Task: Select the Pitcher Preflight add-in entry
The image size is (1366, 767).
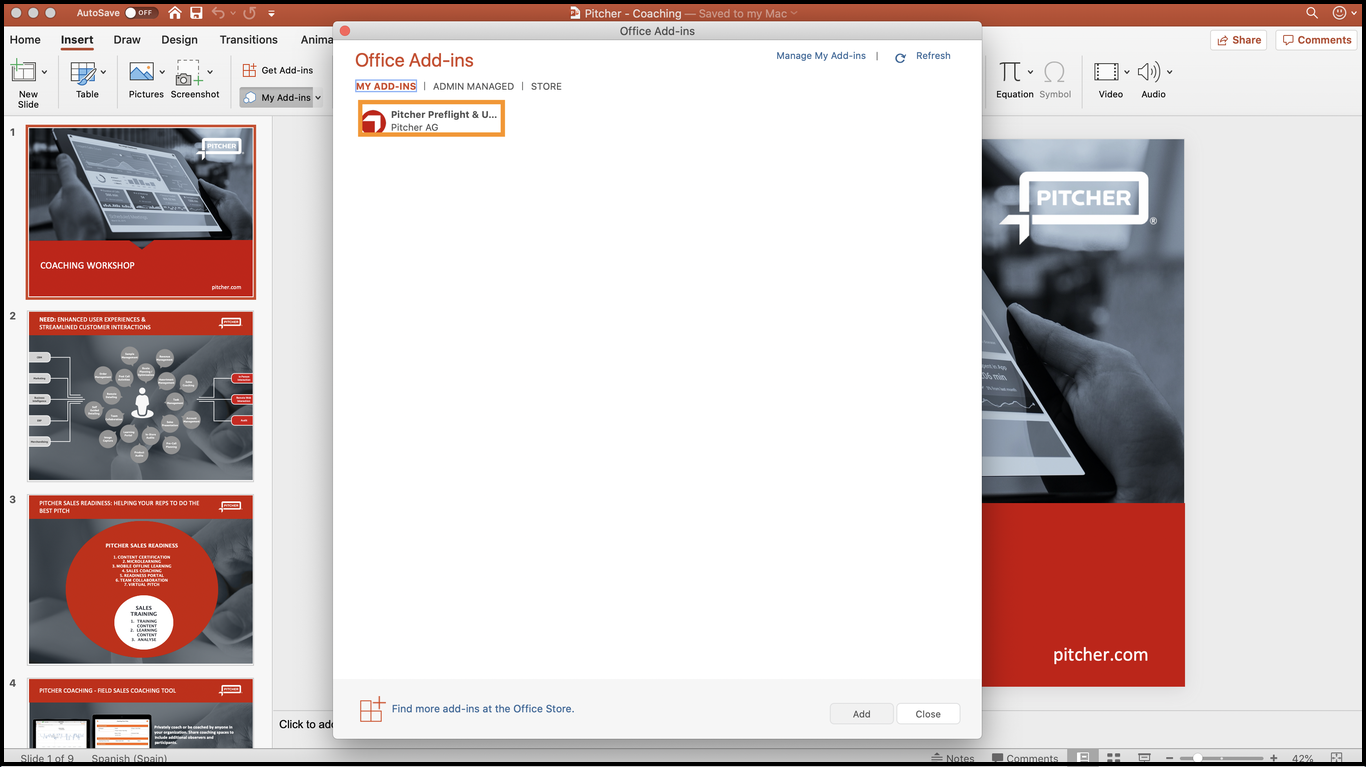Action: pos(431,120)
